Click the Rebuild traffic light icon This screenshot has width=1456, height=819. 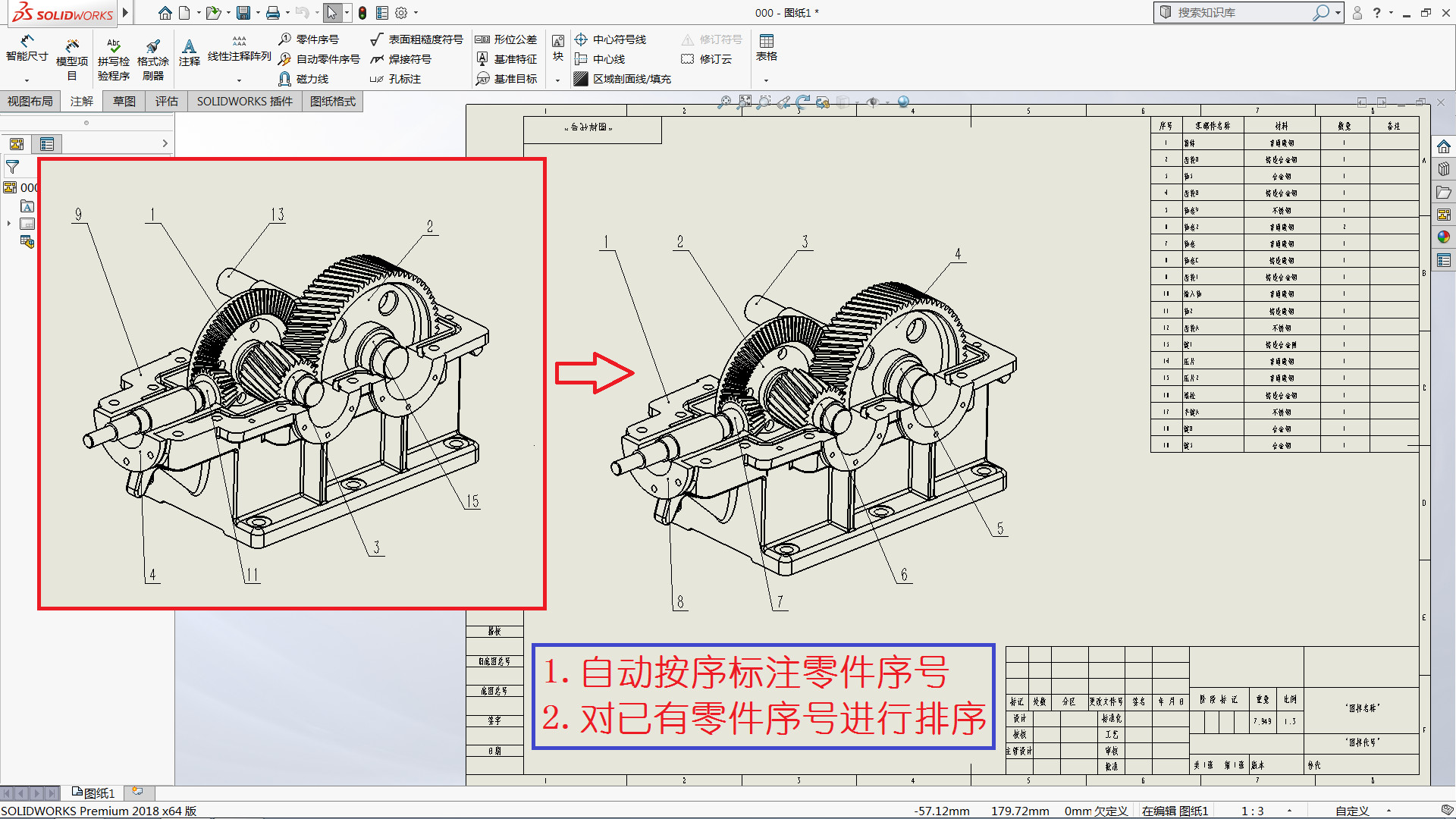pos(362,13)
